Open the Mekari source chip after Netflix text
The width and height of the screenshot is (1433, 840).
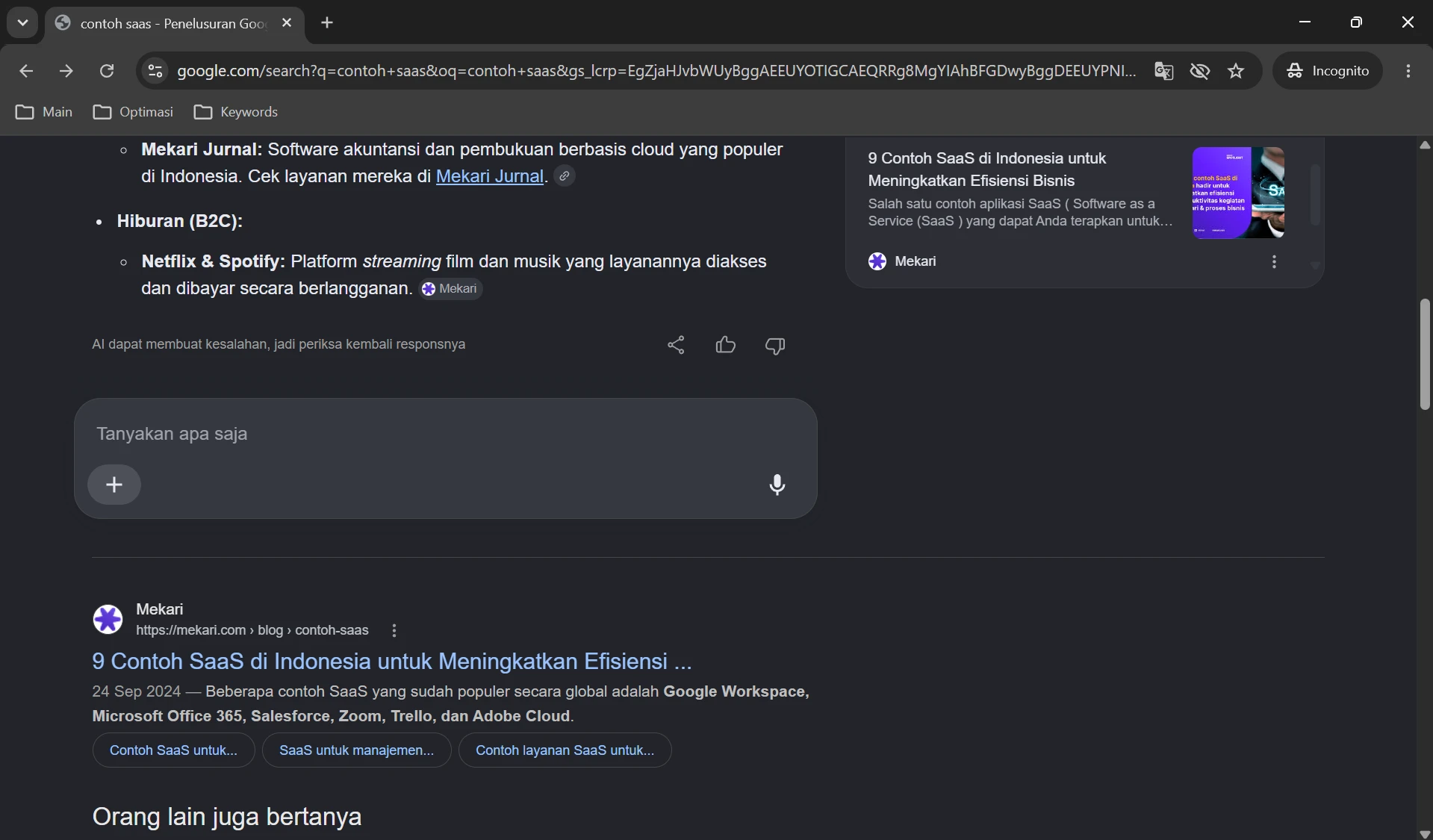pos(450,289)
